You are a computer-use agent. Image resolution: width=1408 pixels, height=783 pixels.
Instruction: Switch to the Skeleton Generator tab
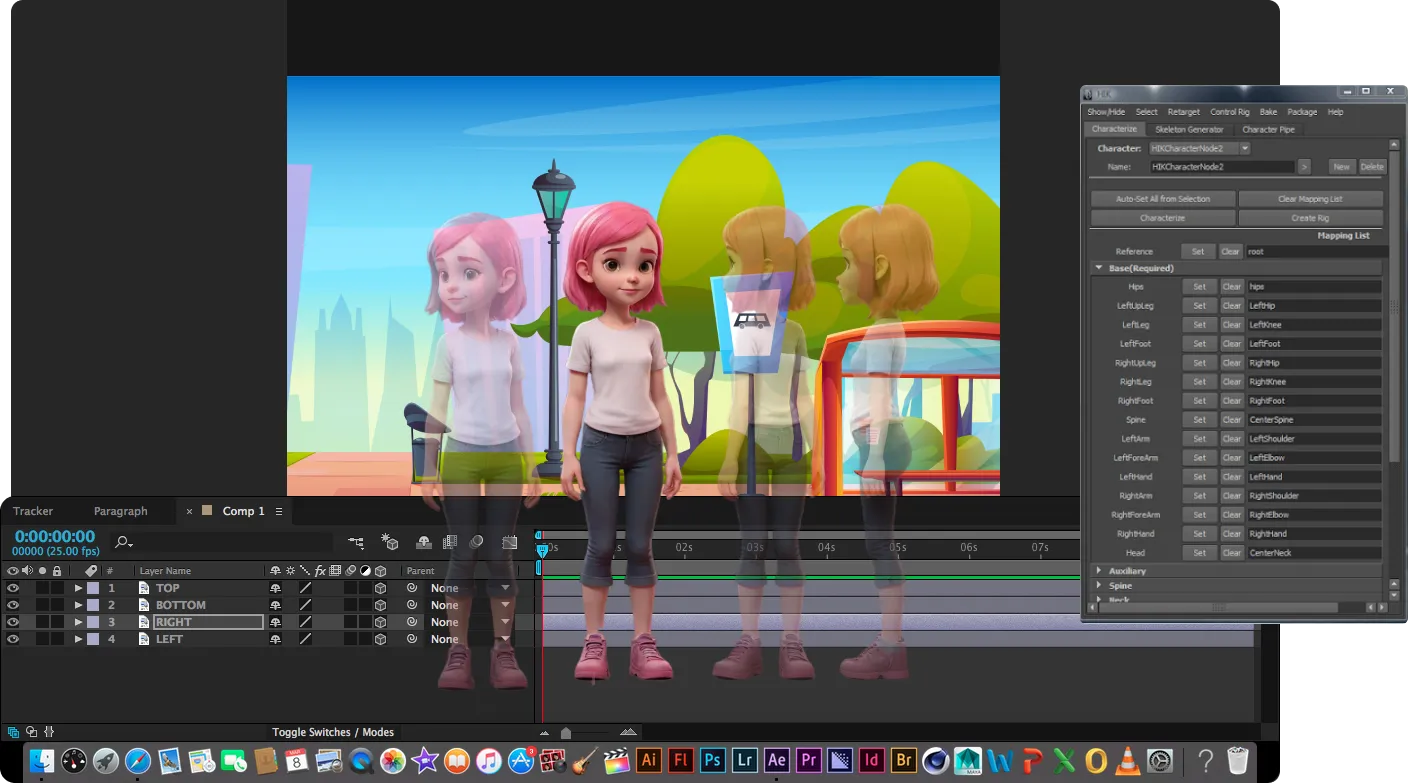1189,129
